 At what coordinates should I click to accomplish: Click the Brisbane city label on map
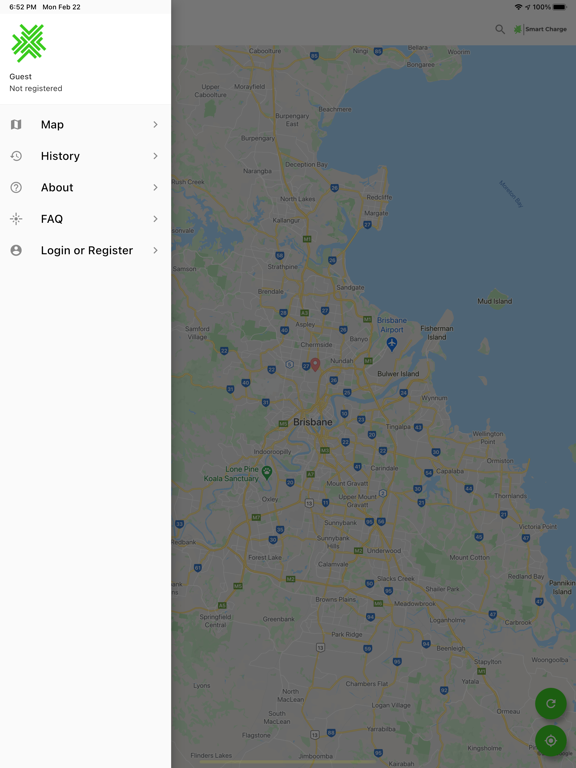312,422
